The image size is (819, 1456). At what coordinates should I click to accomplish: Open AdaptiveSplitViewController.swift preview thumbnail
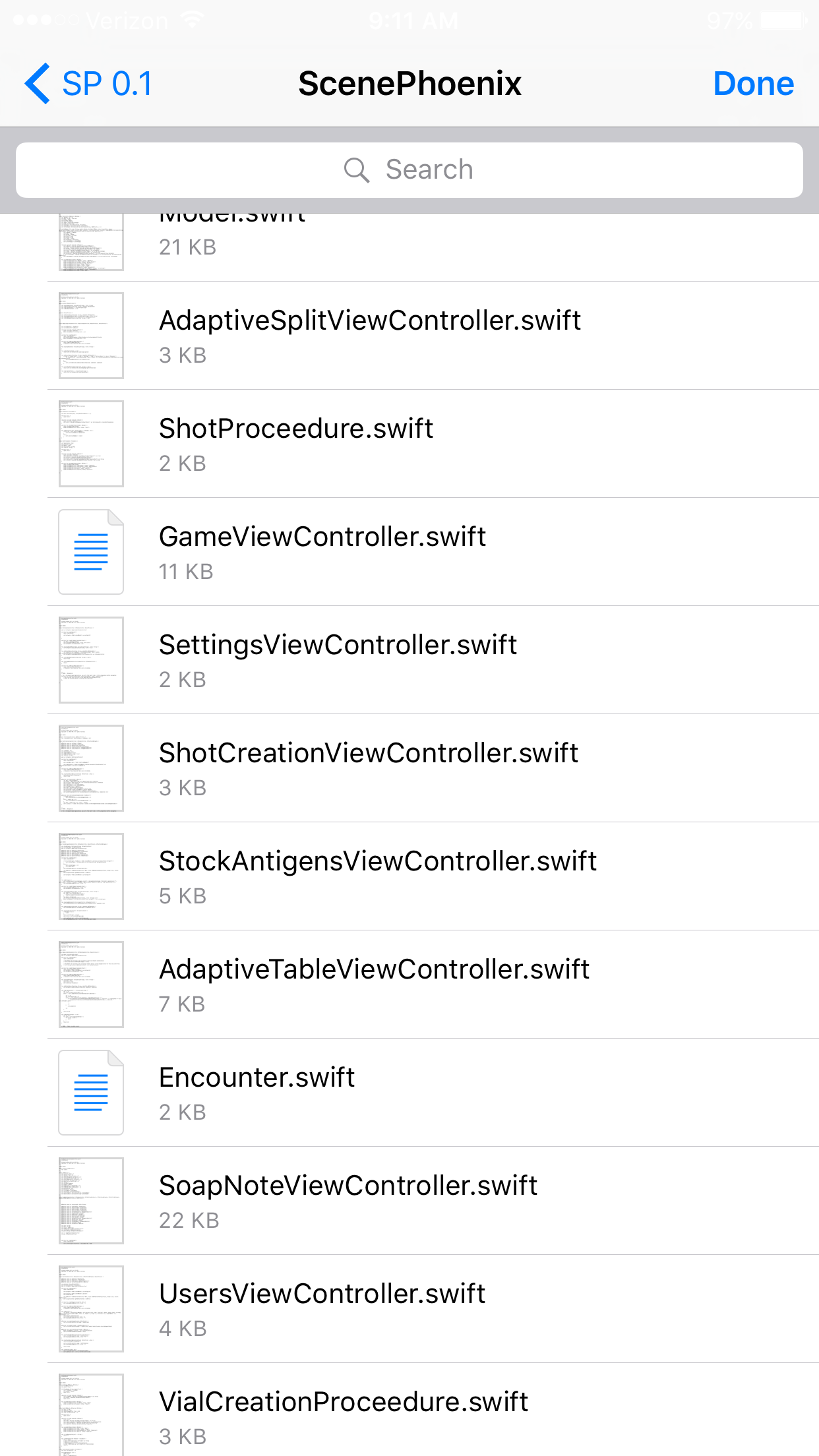click(x=91, y=336)
